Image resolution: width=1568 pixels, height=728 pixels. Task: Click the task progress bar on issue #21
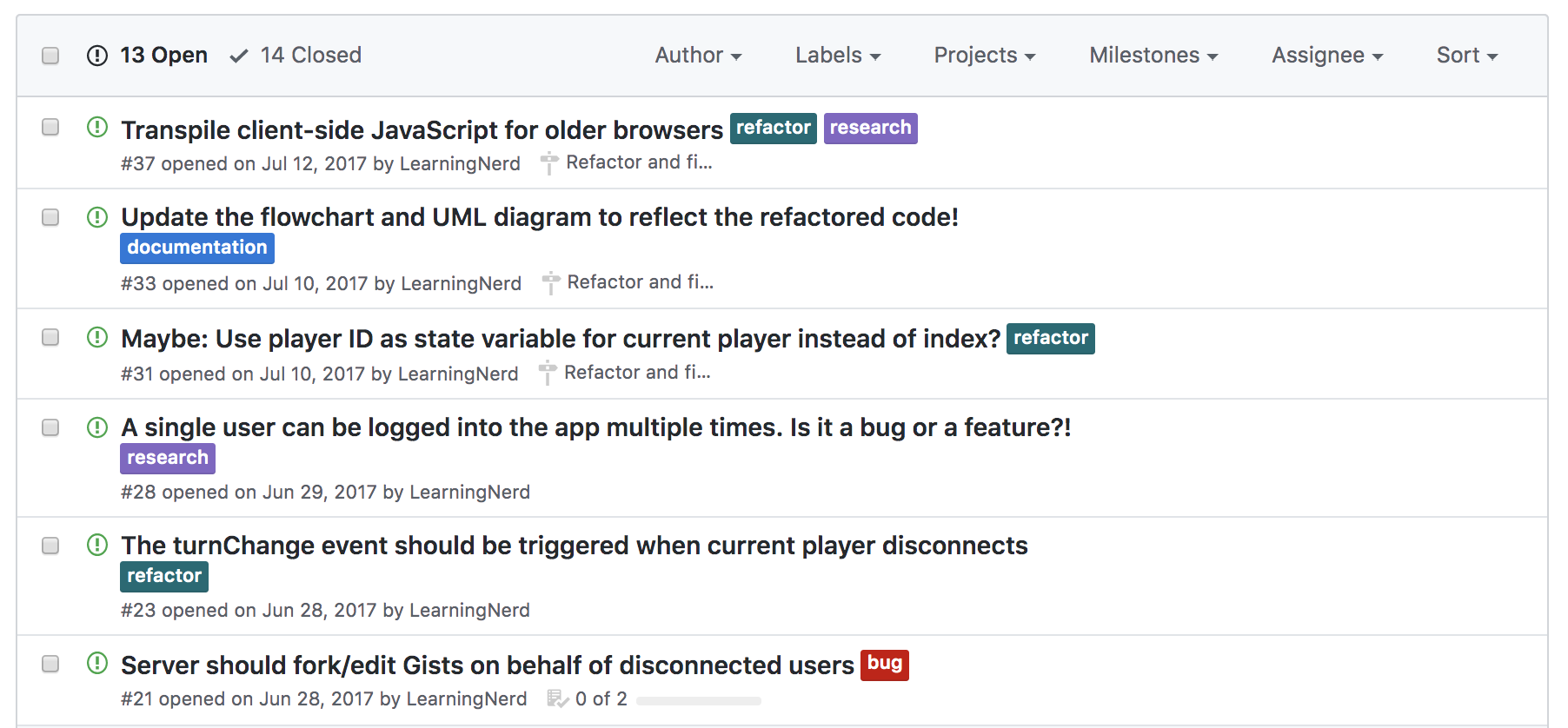(699, 700)
